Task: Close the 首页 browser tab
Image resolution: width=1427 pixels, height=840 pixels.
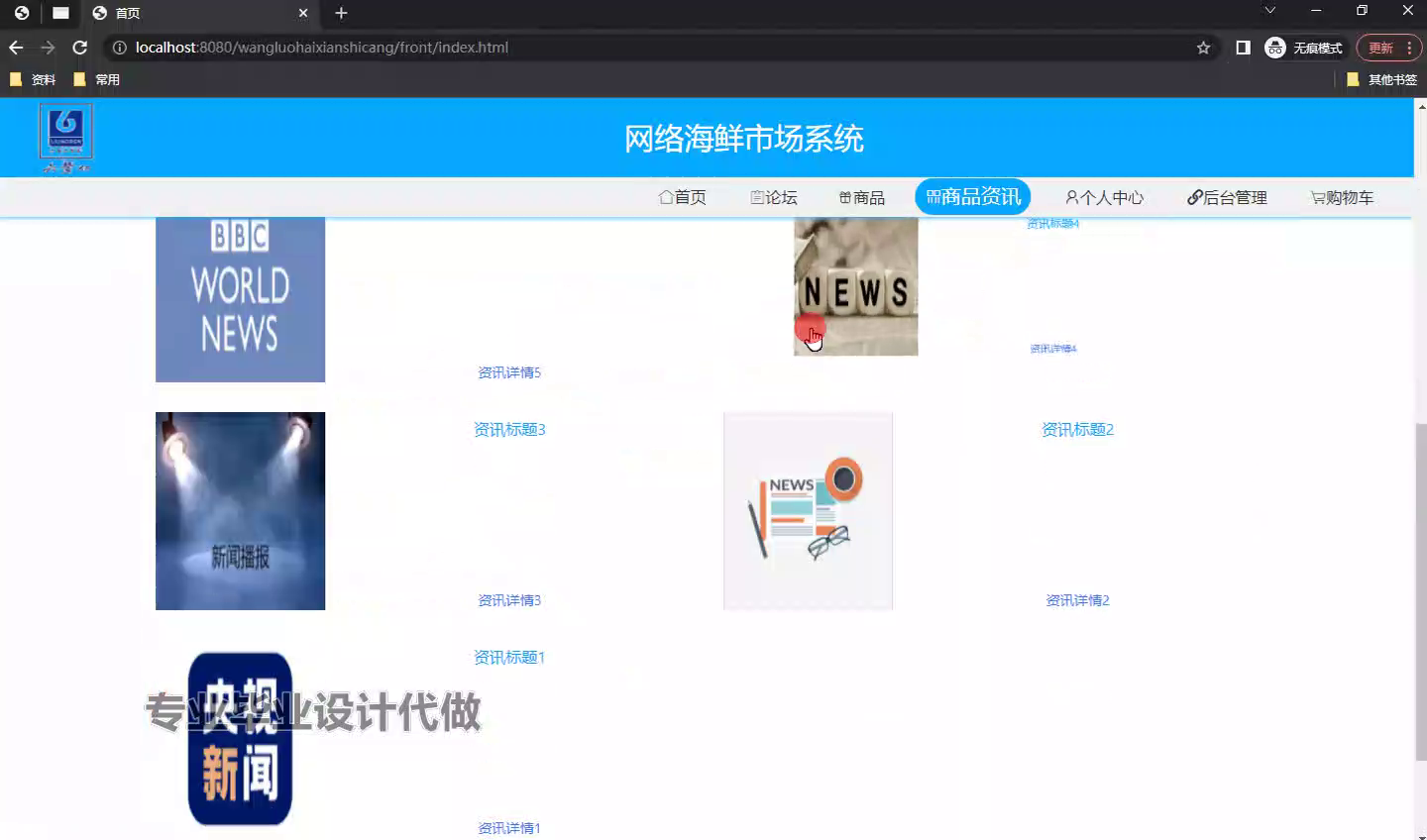Action: (303, 13)
